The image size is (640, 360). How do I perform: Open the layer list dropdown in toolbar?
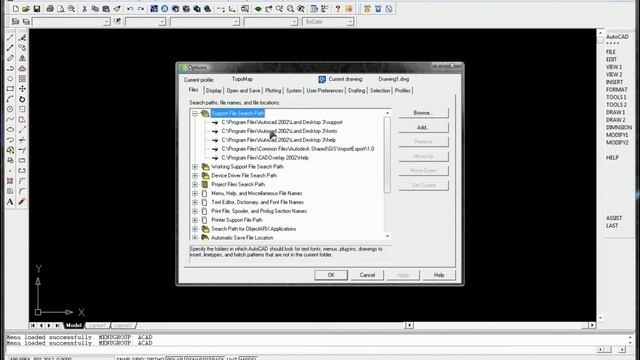pos(107,22)
